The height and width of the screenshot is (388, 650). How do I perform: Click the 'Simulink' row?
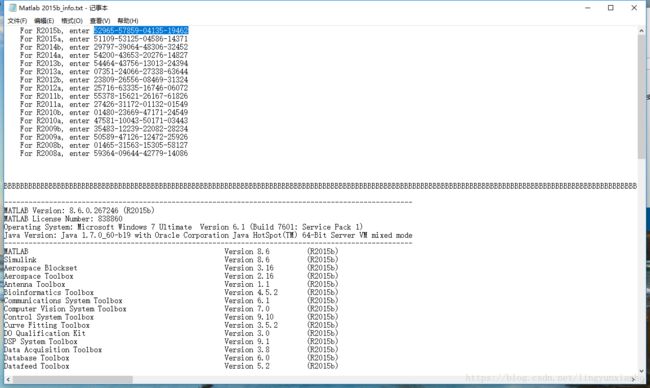pyautogui.click(x=171, y=260)
